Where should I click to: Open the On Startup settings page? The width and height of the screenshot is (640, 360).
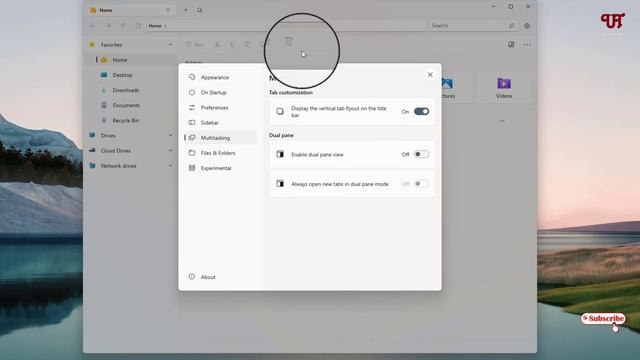tap(220, 93)
